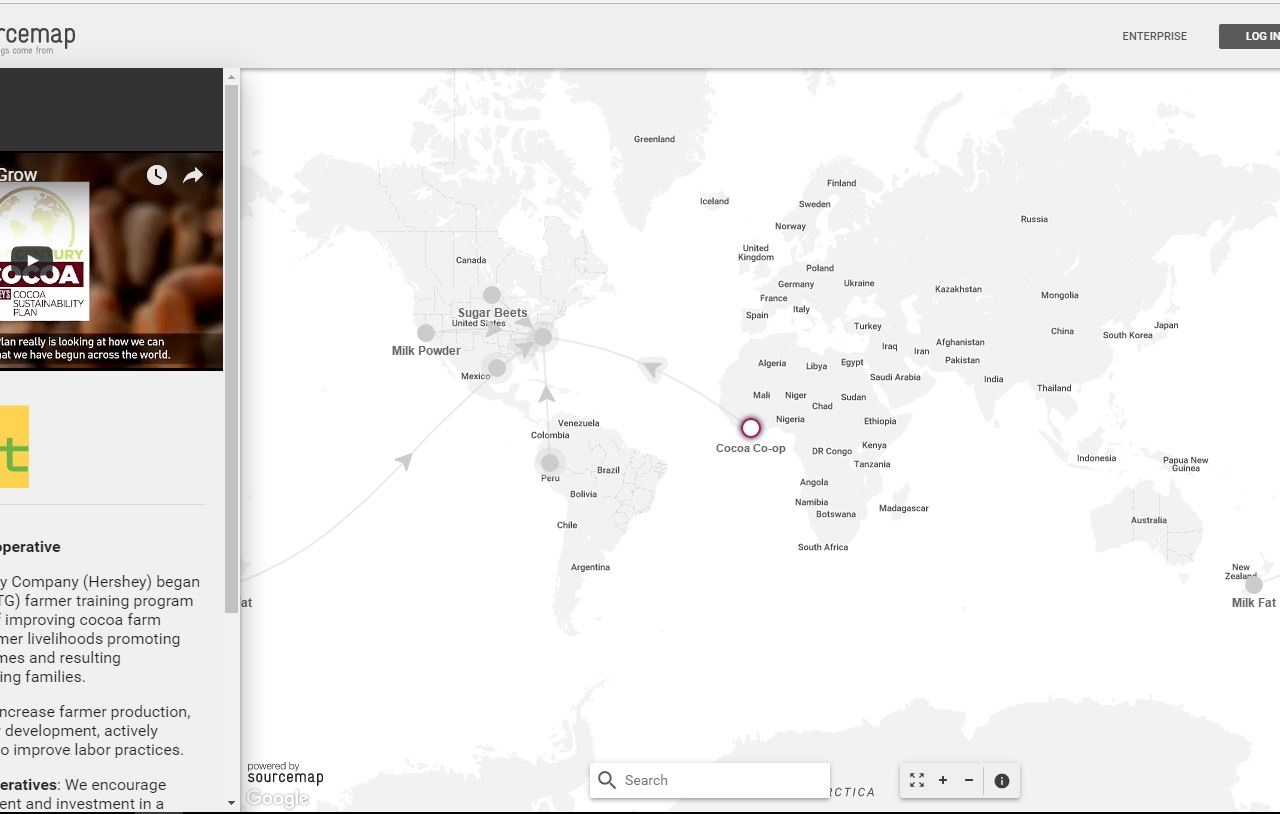This screenshot has height=814, width=1280.
Task: Select the Milk Powder supplier node
Action: (426, 333)
